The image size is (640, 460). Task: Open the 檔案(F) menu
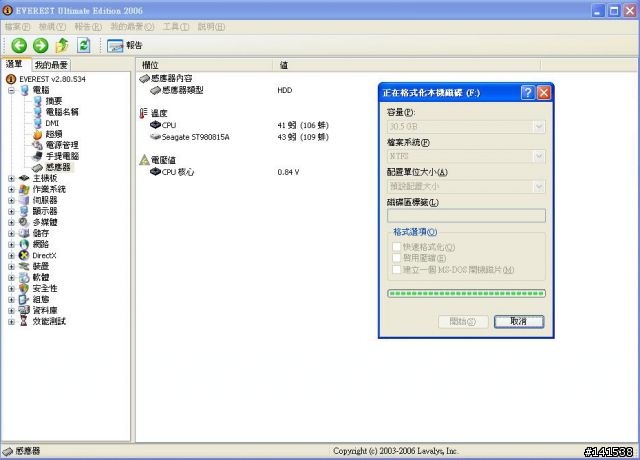point(17,27)
